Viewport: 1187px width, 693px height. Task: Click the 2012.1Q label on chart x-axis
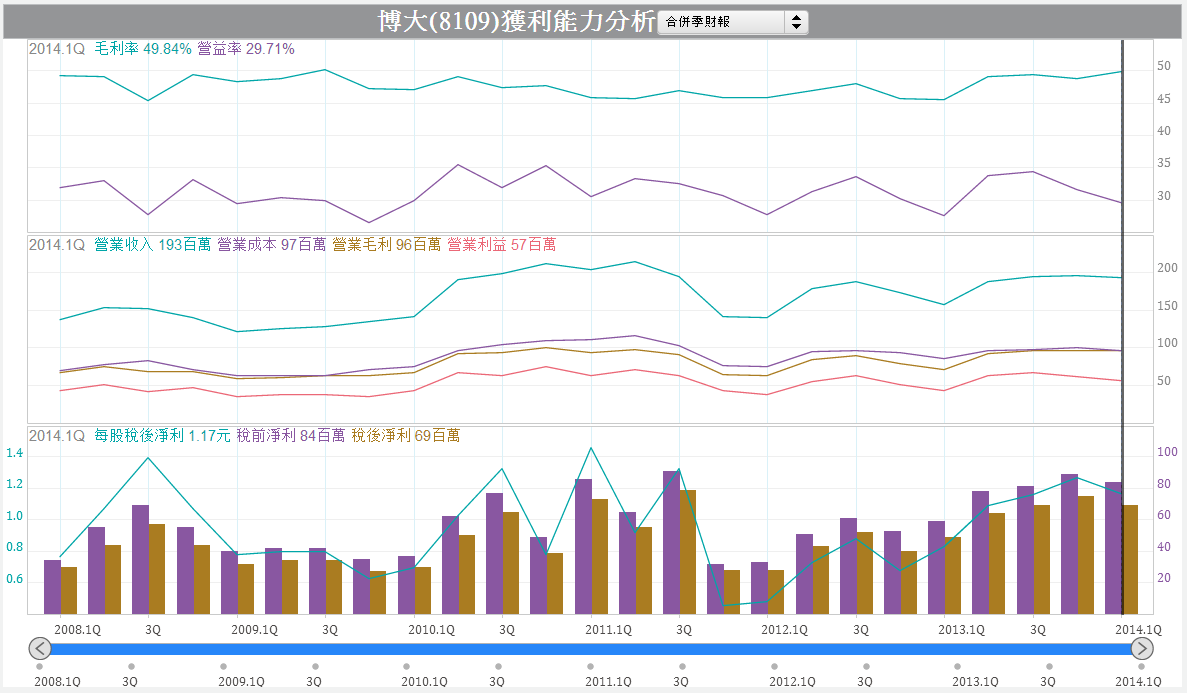(x=784, y=629)
